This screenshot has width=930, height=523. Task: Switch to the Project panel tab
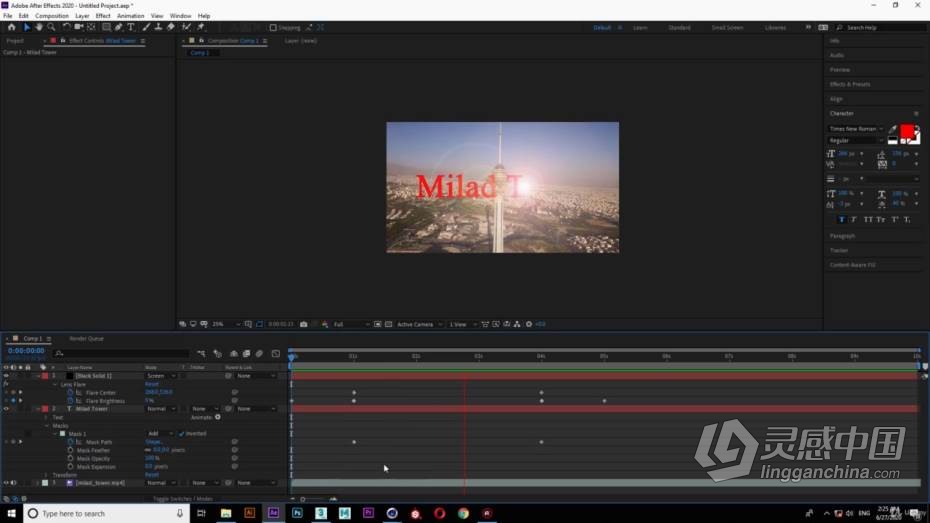tap(15, 41)
